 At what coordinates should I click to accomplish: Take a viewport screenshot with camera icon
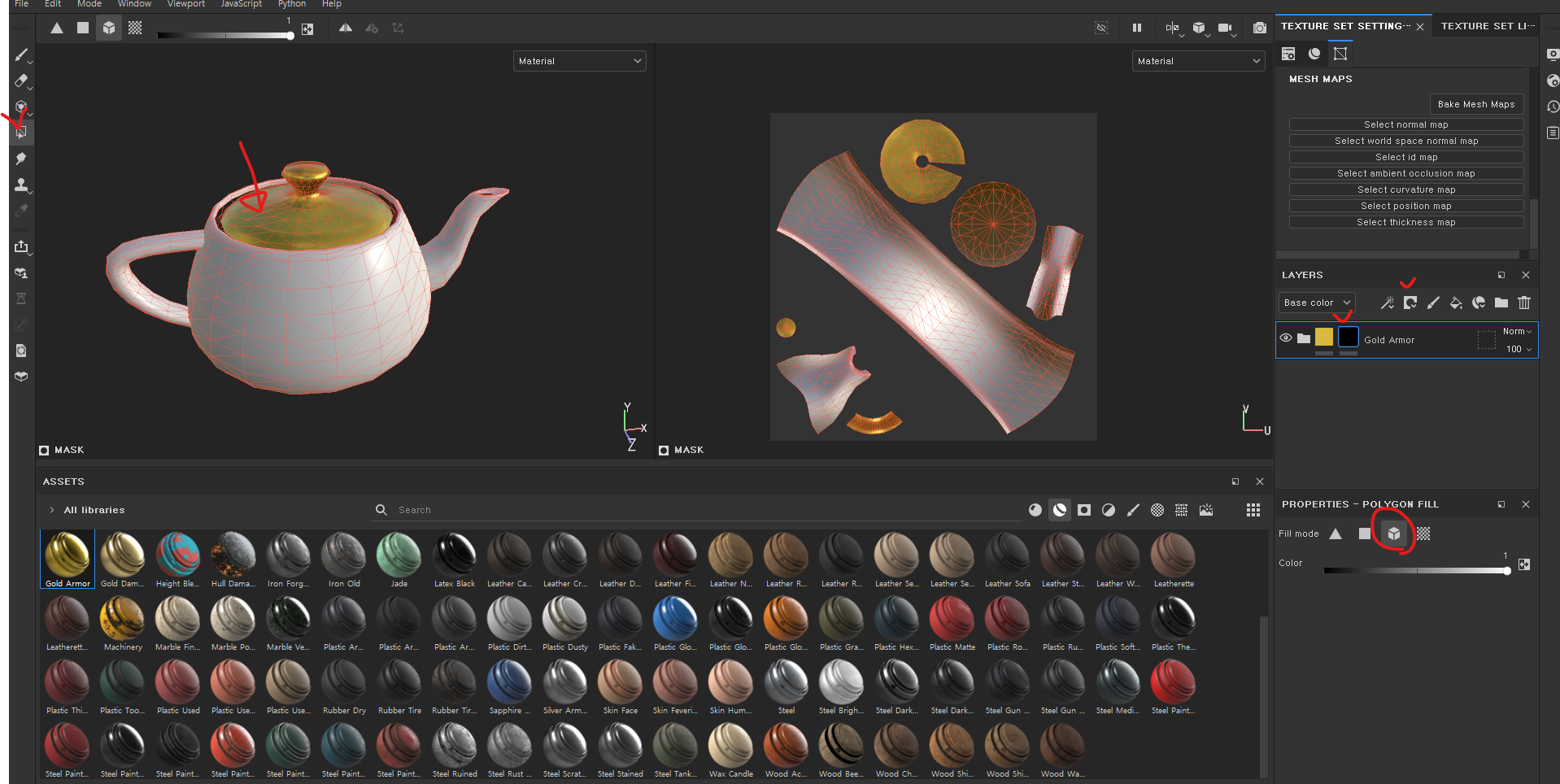1259,28
